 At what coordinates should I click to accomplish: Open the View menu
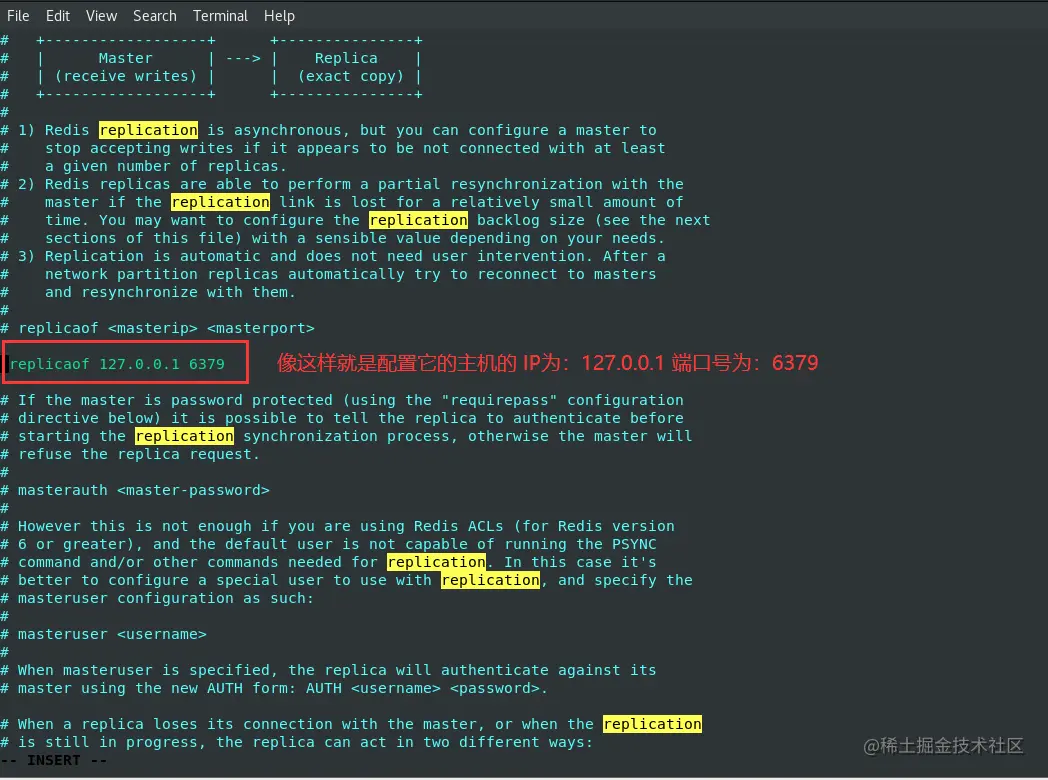pyautogui.click(x=101, y=15)
